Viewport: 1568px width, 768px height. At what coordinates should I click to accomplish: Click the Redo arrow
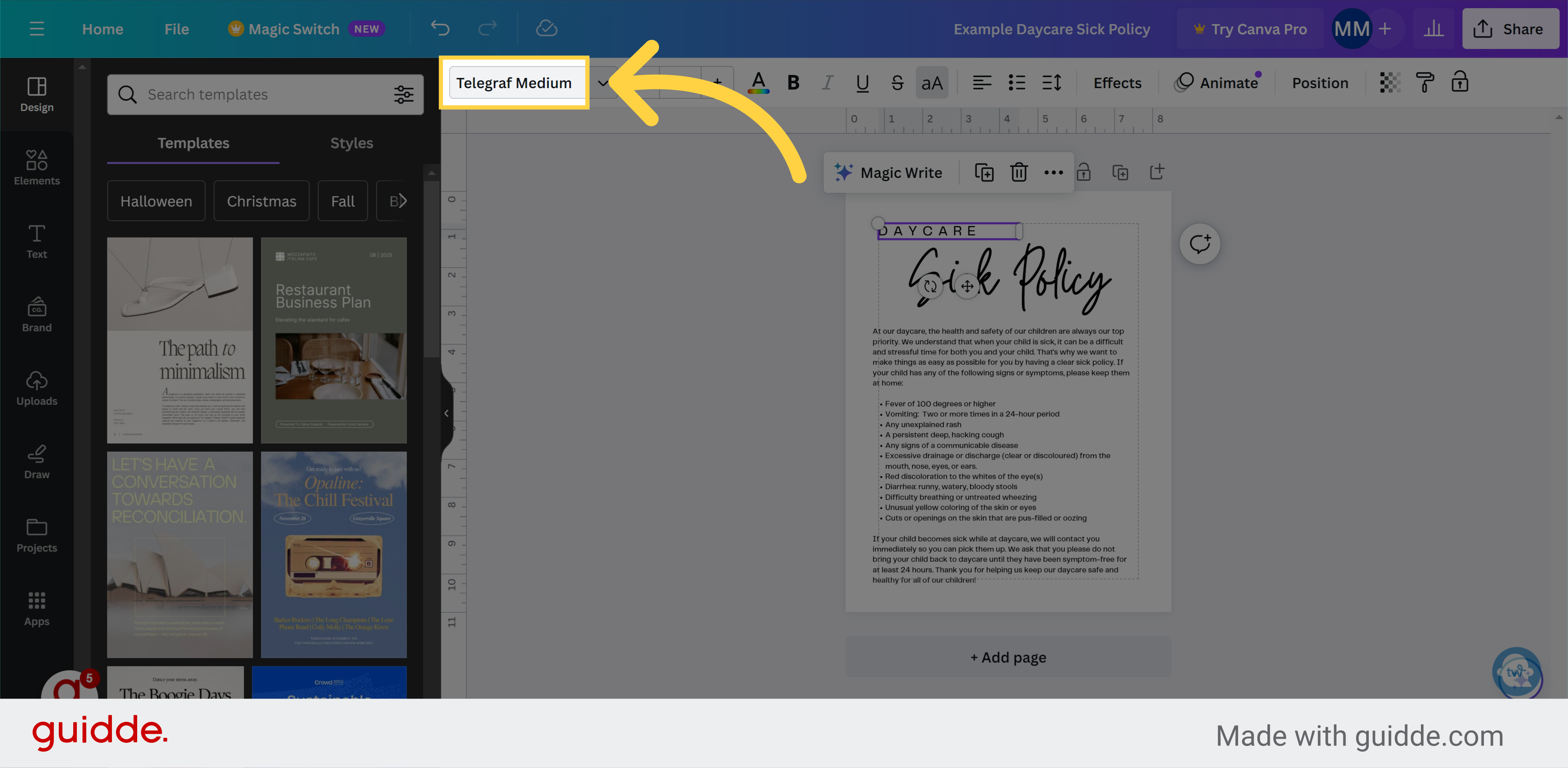click(488, 28)
